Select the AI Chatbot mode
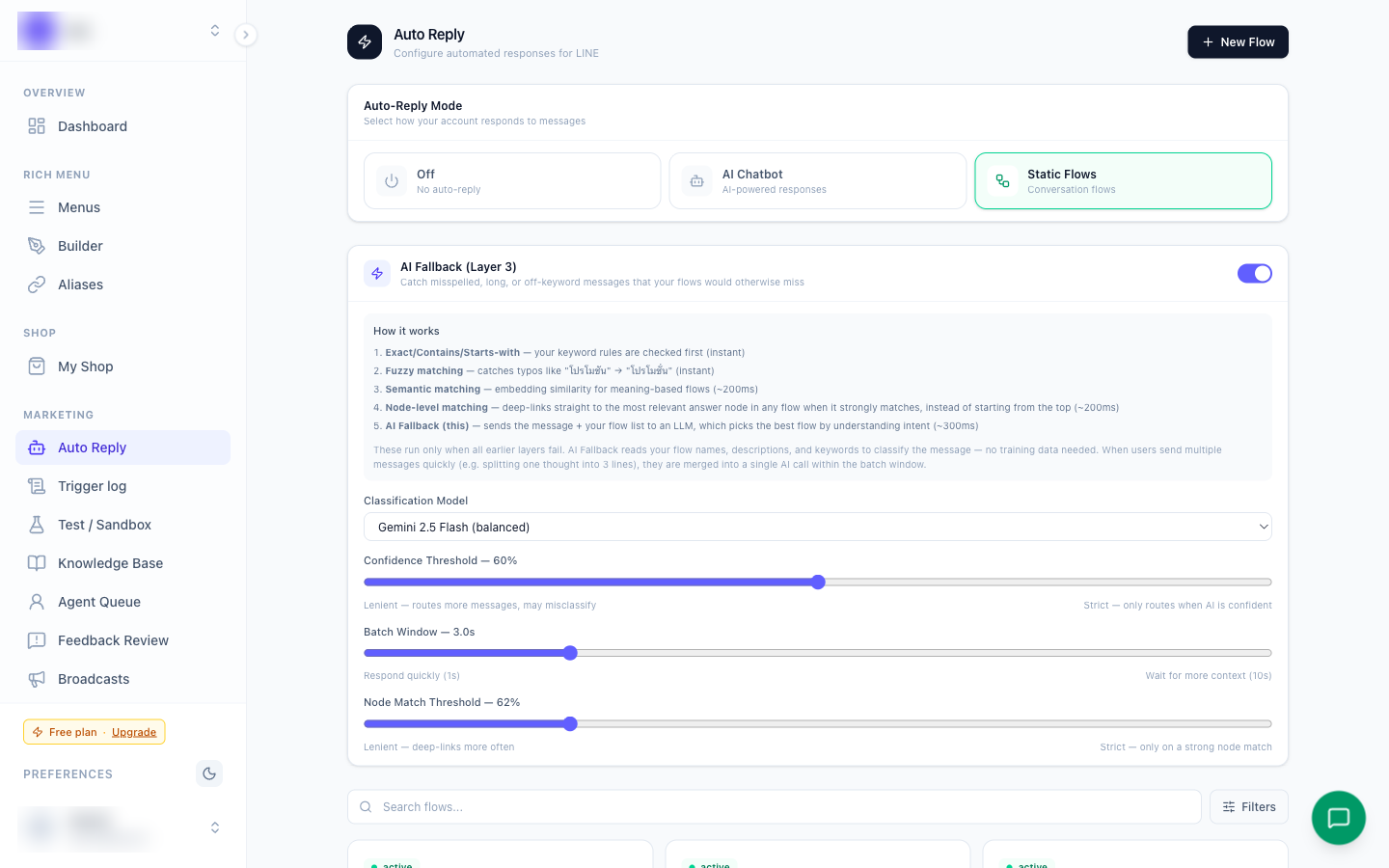Viewport: 1389px width, 868px height. (818, 181)
